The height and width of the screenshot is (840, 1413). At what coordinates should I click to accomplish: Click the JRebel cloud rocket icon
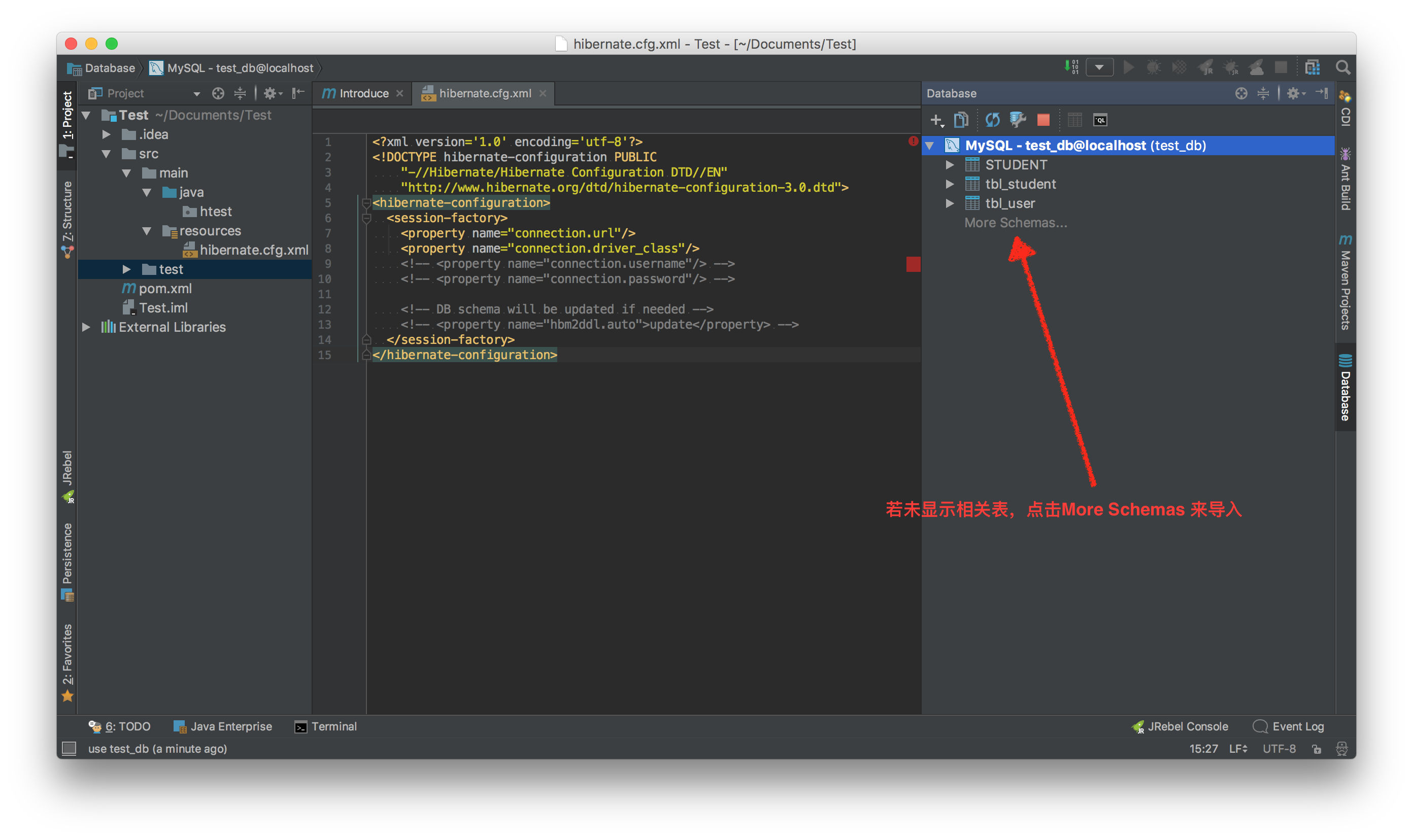[1256, 67]
